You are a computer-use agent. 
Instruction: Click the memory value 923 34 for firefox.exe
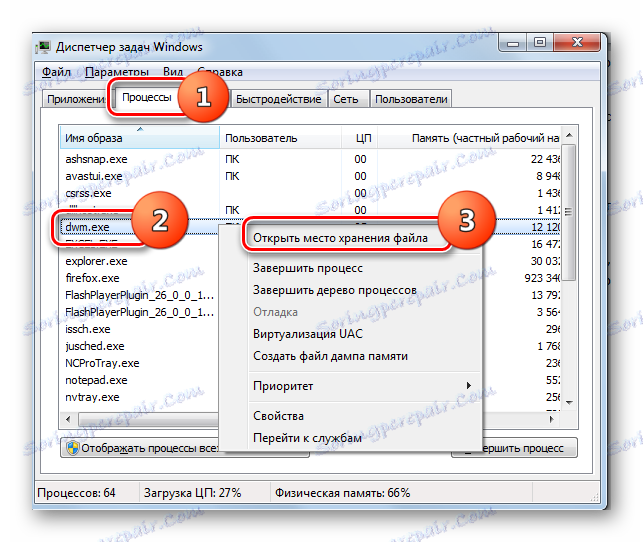(542, 278)
